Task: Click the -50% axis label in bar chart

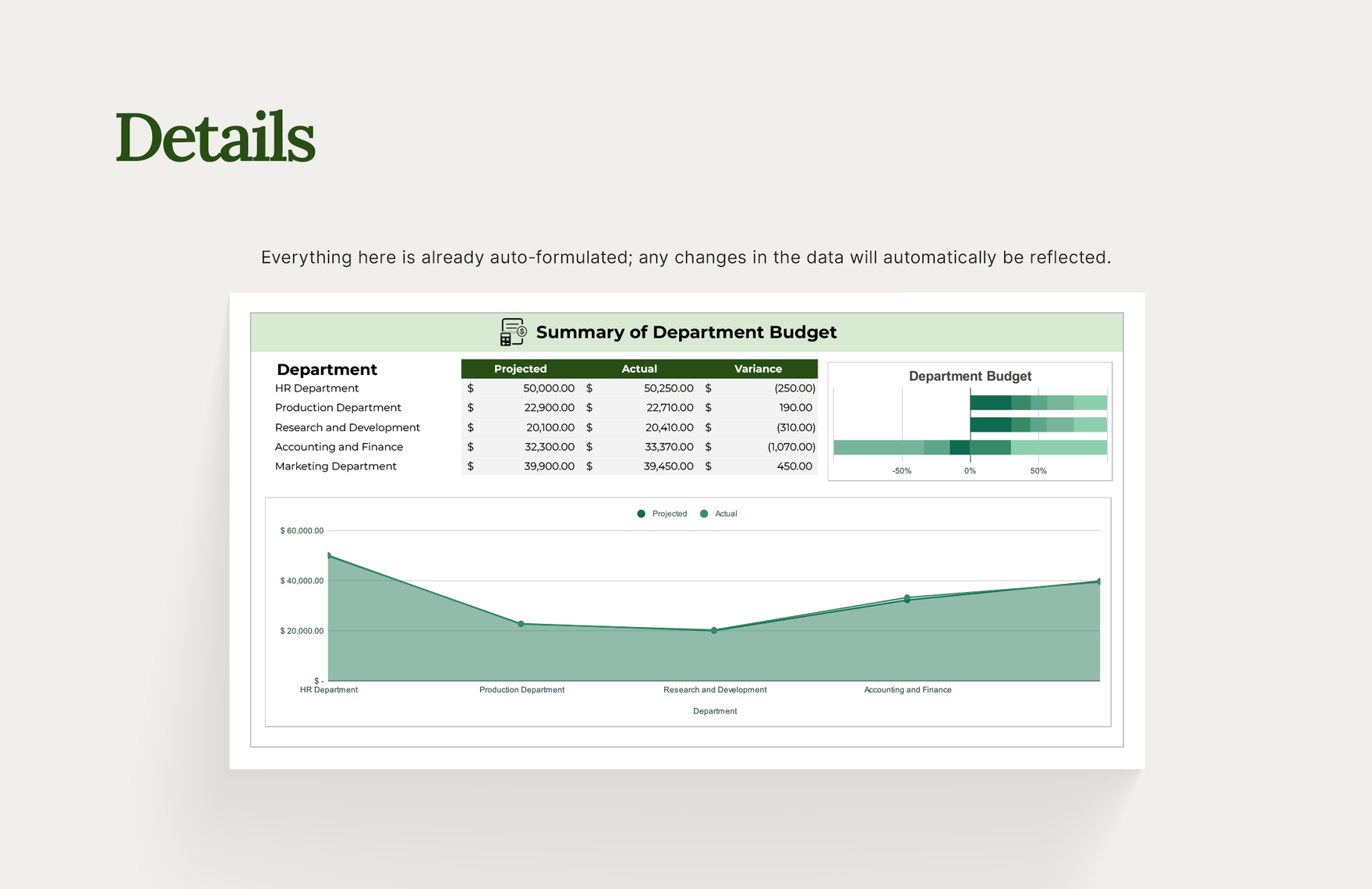Action: click(x=902, y=471)
